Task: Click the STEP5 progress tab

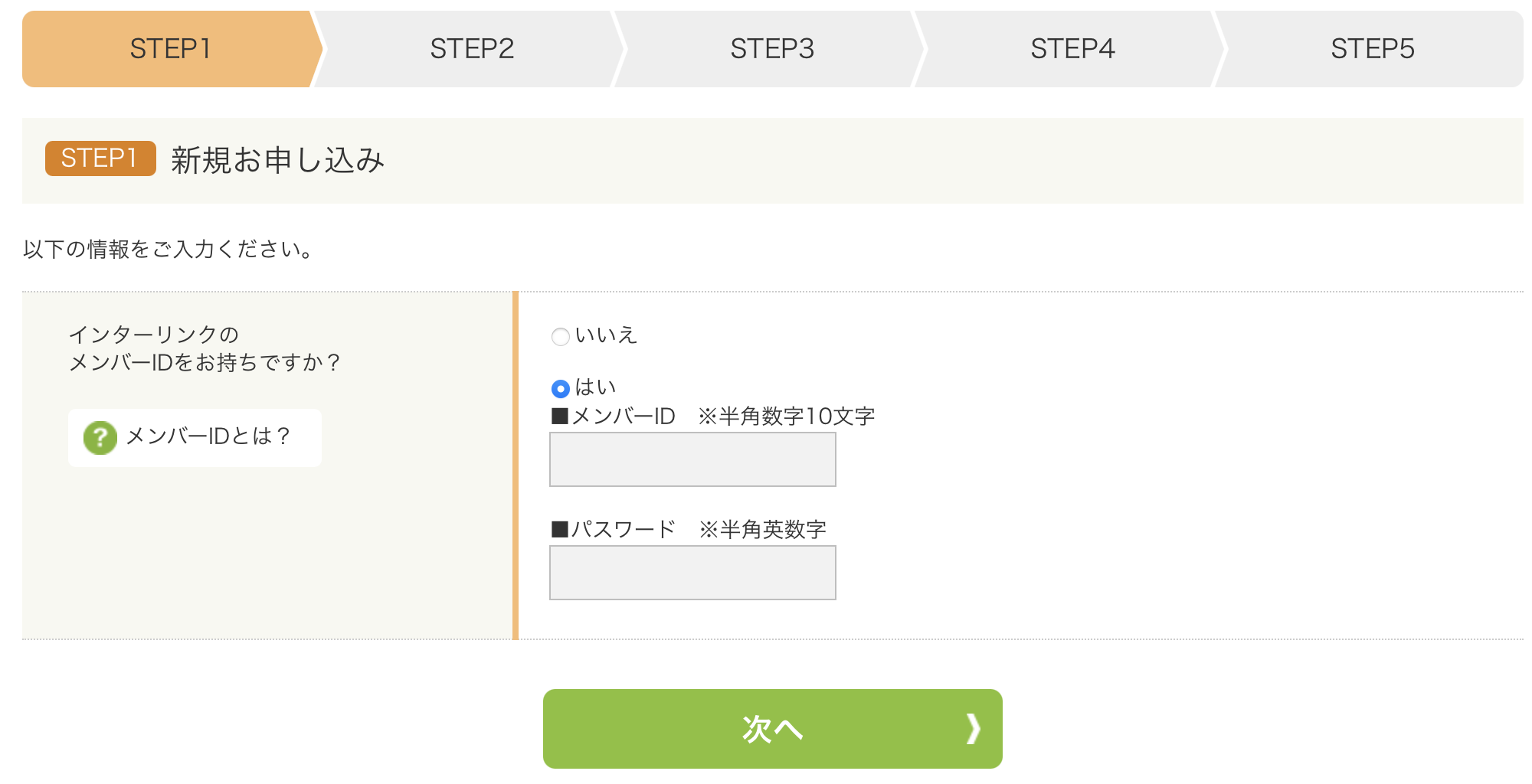Action: pos(1373,49)
